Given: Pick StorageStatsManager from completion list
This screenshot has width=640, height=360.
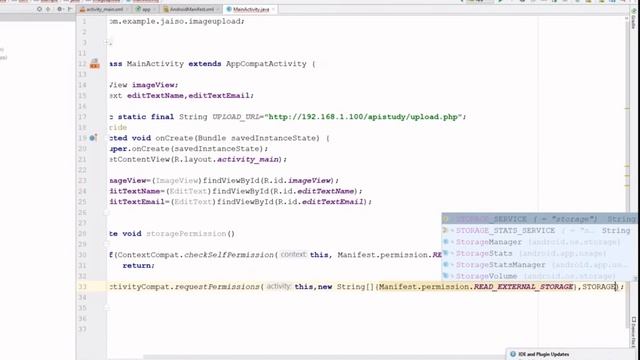Looking at the screenshot, I should coord(539,265).
